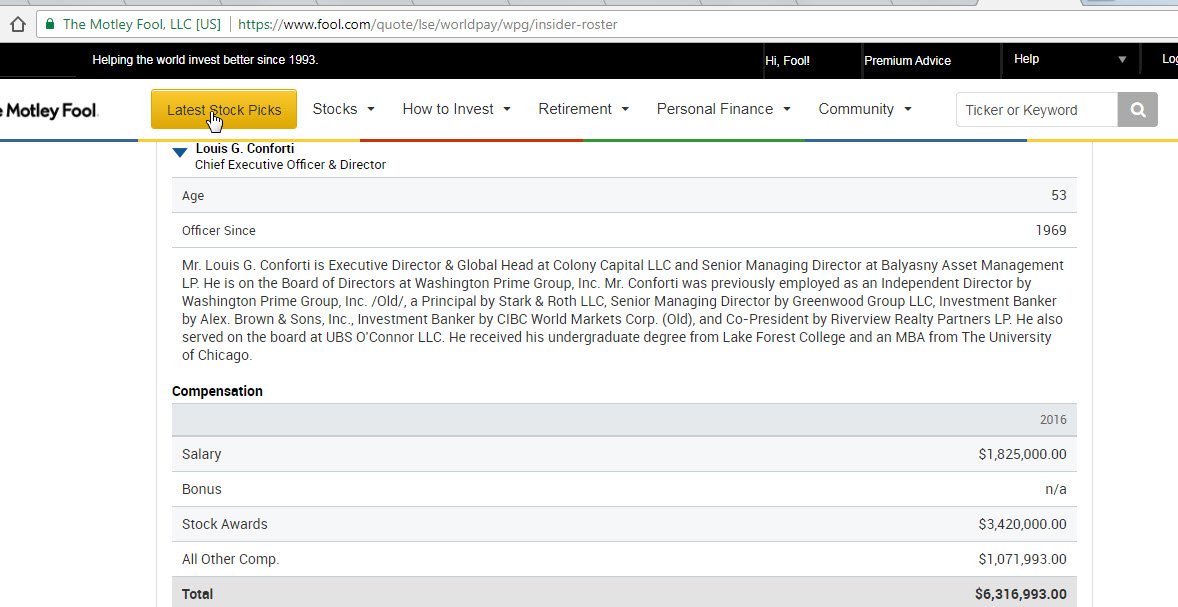Screen dimensions: 1178x607
Task: Click the Chief Executive Officer & Director title
Action: pos(291,165)
